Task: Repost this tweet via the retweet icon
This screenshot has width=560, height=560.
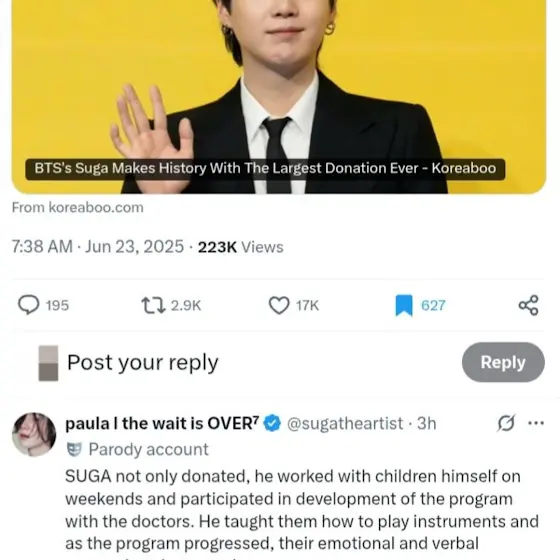Action: pos(153,305)
